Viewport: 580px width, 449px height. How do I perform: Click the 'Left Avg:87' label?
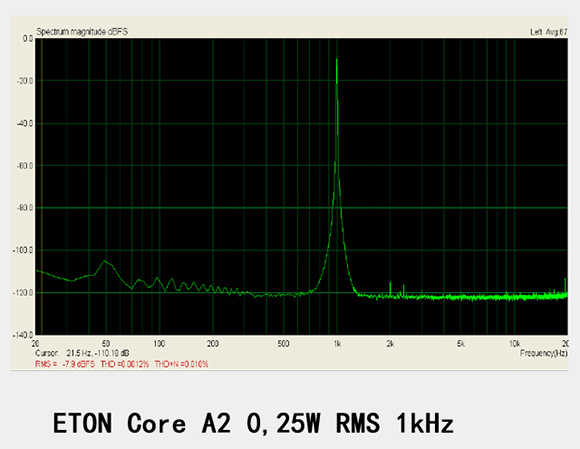(549, 32)
